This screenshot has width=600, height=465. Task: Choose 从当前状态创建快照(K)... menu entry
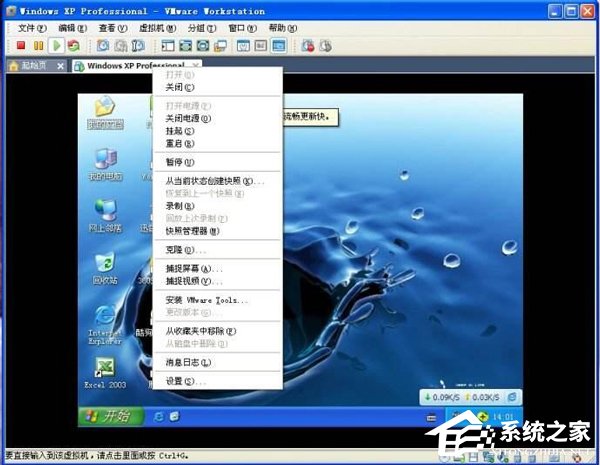tap(217, 181)
